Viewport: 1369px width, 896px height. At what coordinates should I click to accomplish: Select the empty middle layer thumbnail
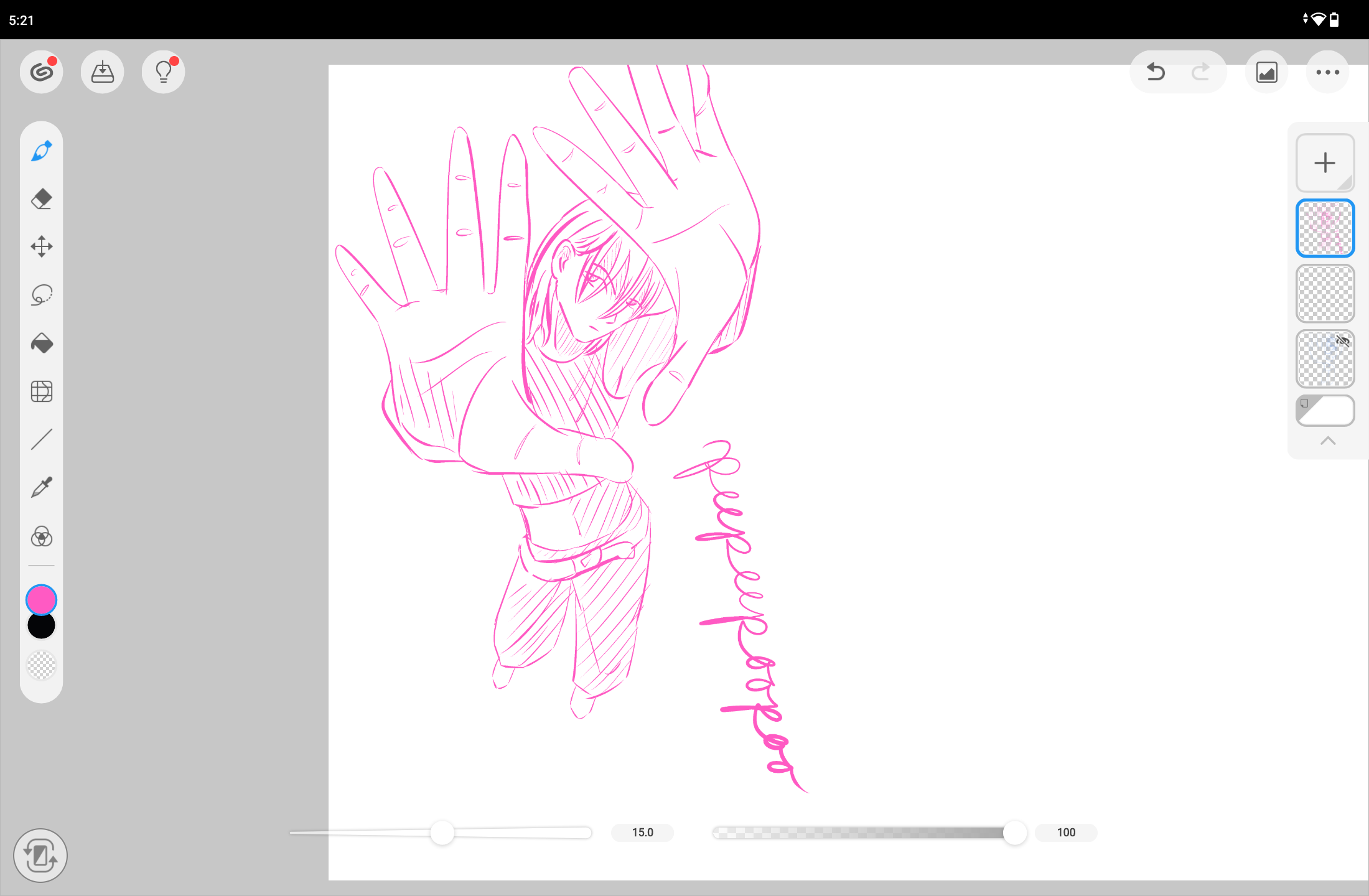[1325, 294]
